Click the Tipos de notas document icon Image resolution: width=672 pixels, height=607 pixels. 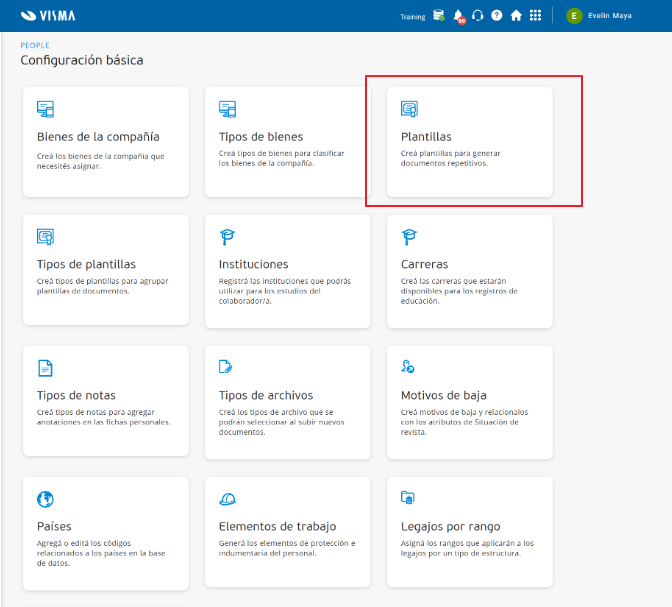click(45, 368)
